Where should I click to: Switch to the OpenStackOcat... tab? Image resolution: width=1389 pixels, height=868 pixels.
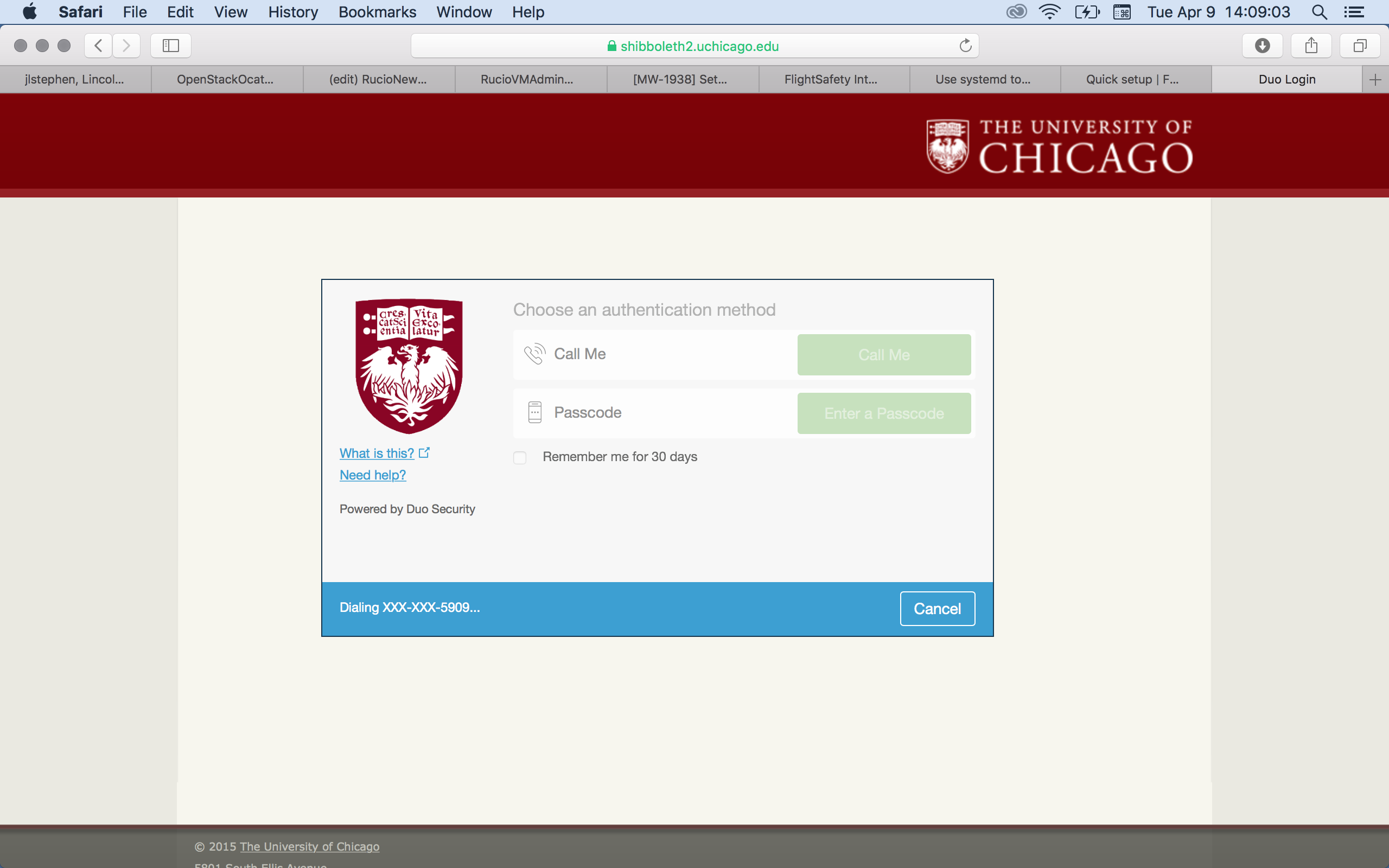225,79
